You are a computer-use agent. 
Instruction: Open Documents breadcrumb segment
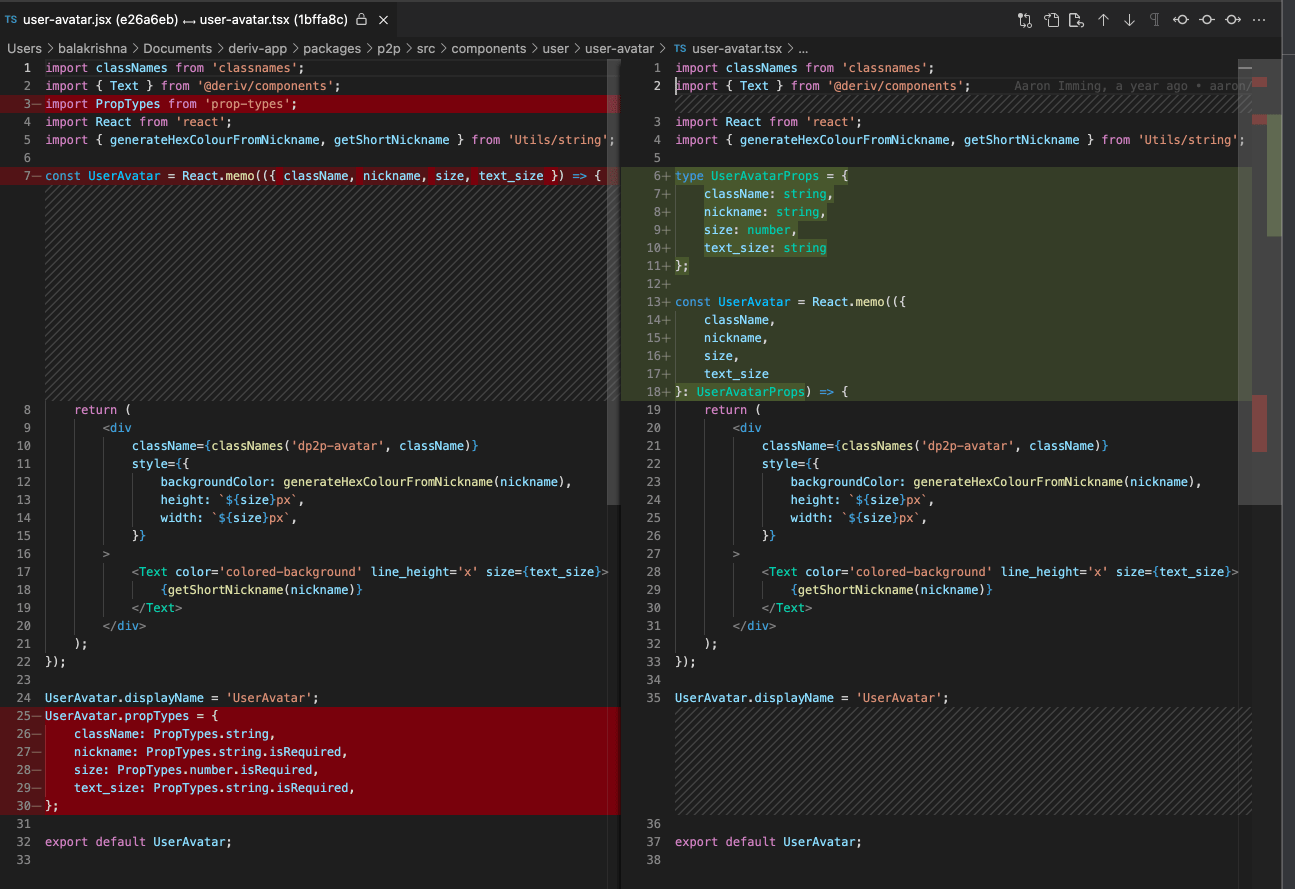tap(177, 48)
